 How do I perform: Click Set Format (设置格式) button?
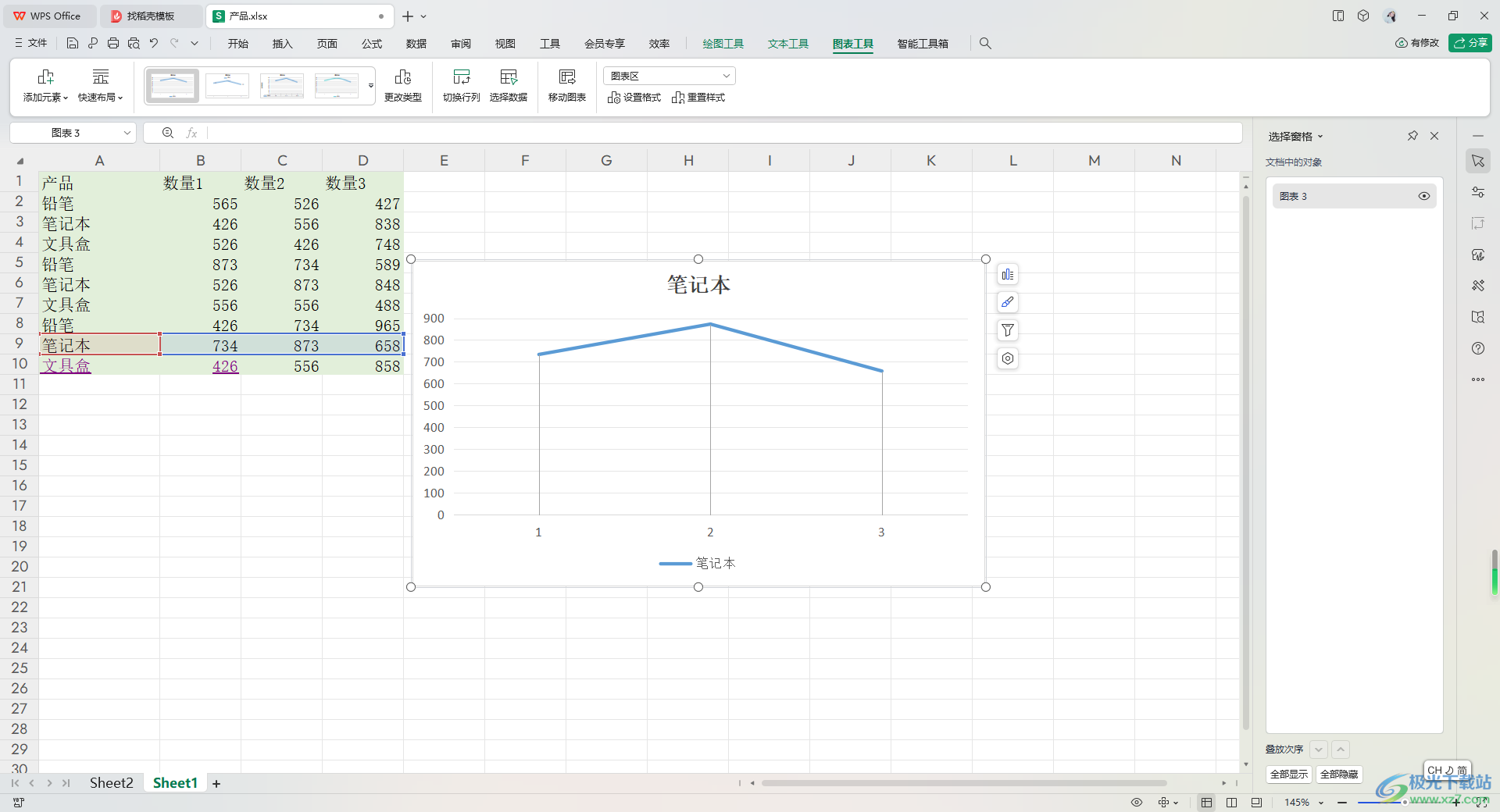click(x=634, y=98)
